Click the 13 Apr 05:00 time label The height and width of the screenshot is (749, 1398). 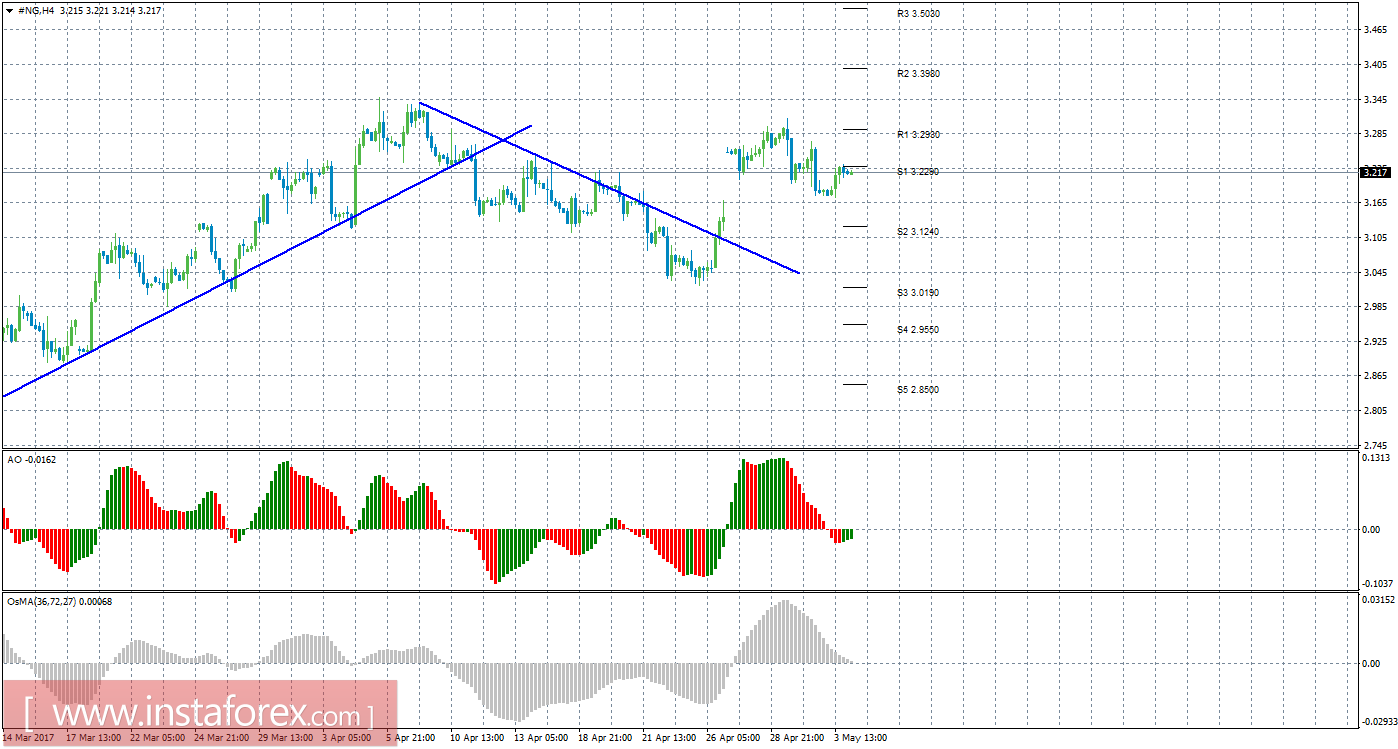[541, 739]
